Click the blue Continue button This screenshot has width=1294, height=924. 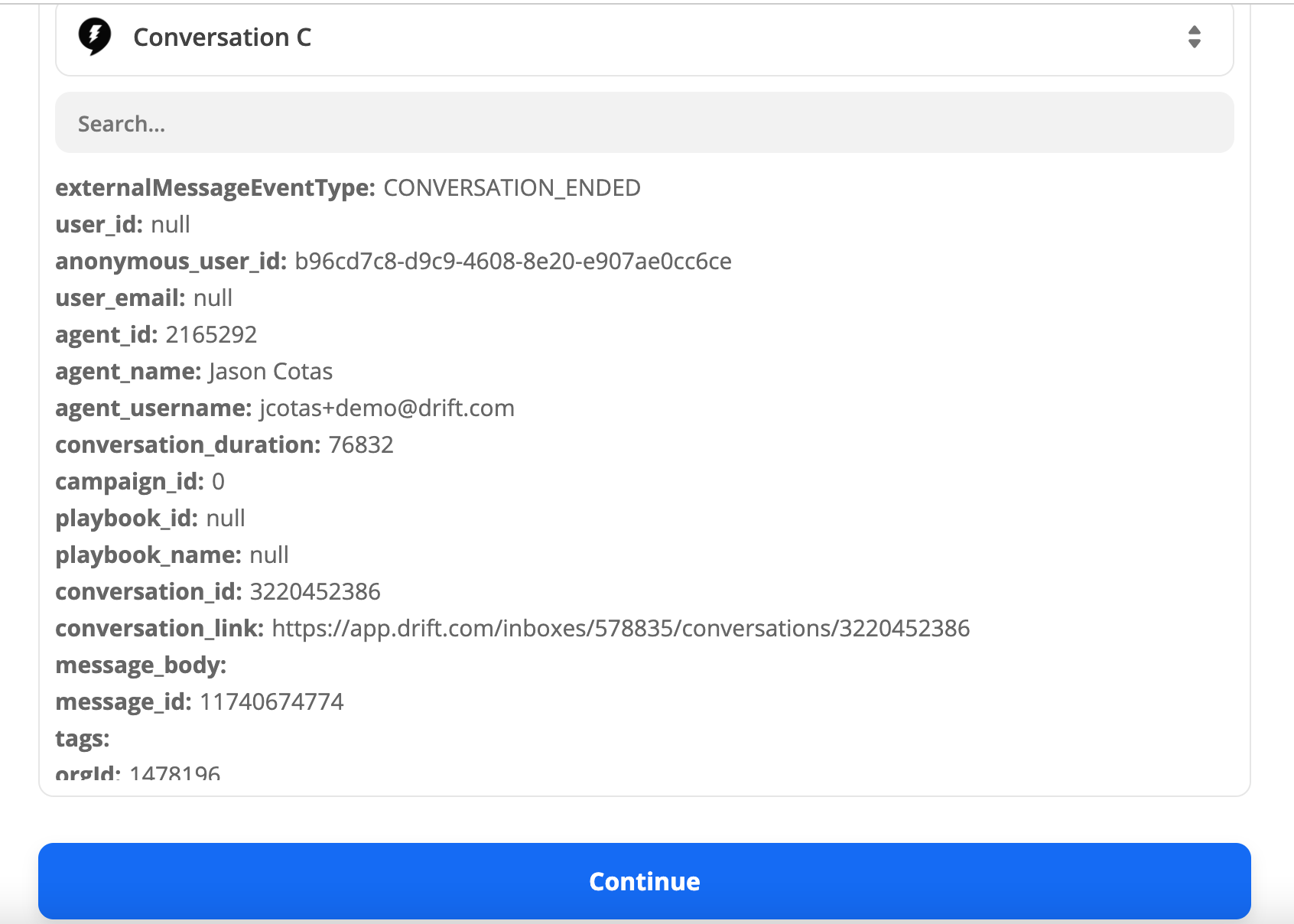click(x=644, y=881)
